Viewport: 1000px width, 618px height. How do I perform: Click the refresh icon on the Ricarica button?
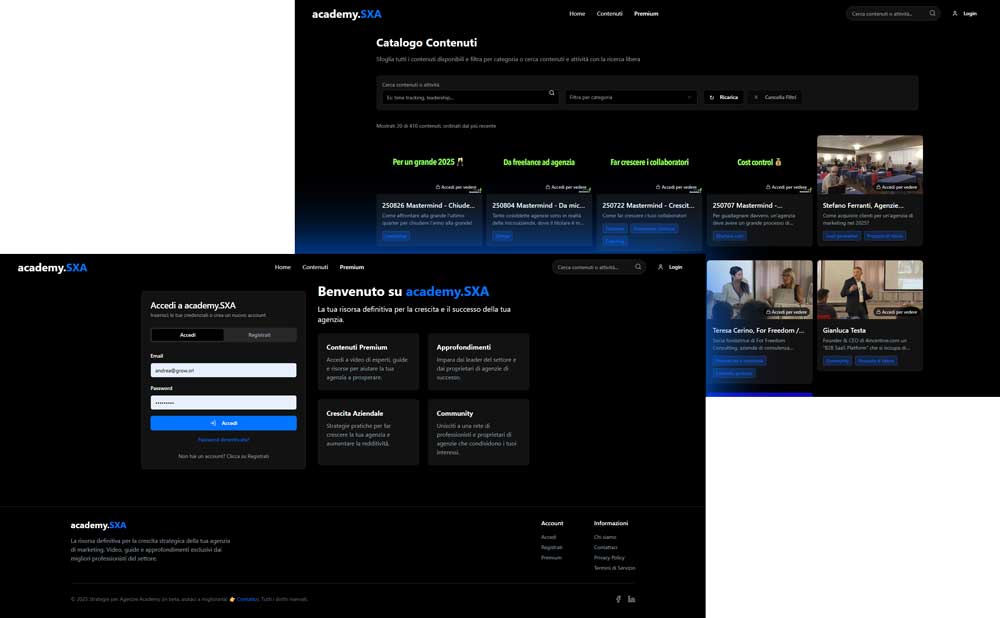pos(712,97)
